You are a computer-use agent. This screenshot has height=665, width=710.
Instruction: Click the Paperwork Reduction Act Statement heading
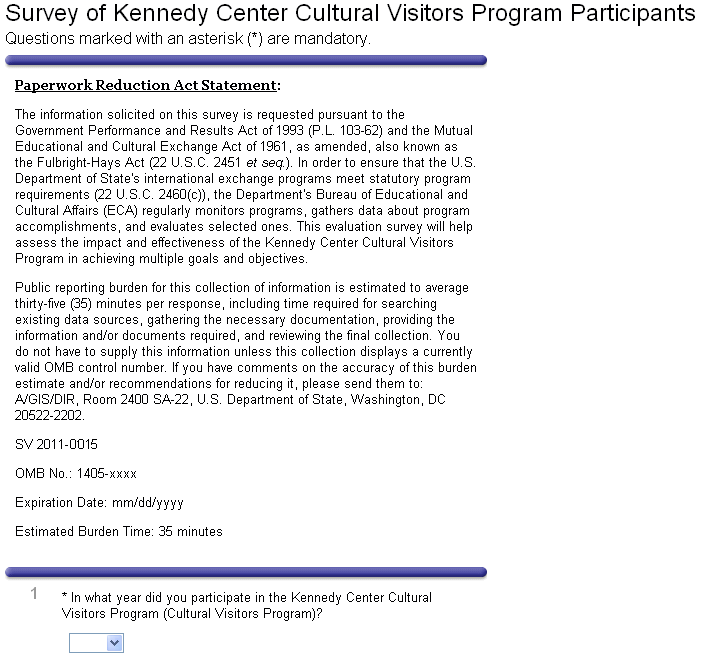147,86
